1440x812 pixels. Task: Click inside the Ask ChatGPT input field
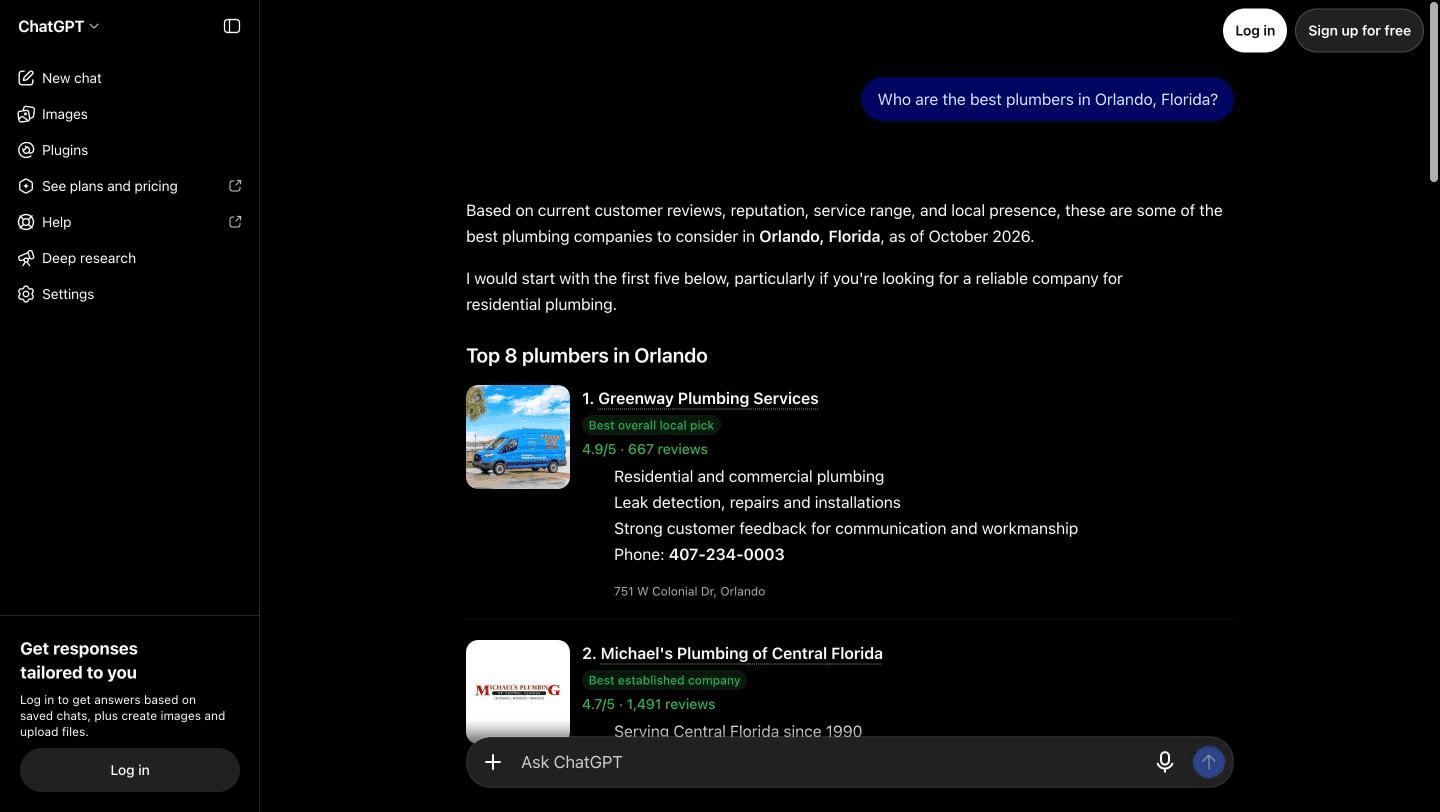pyautogui.click(x=830, y=762)
